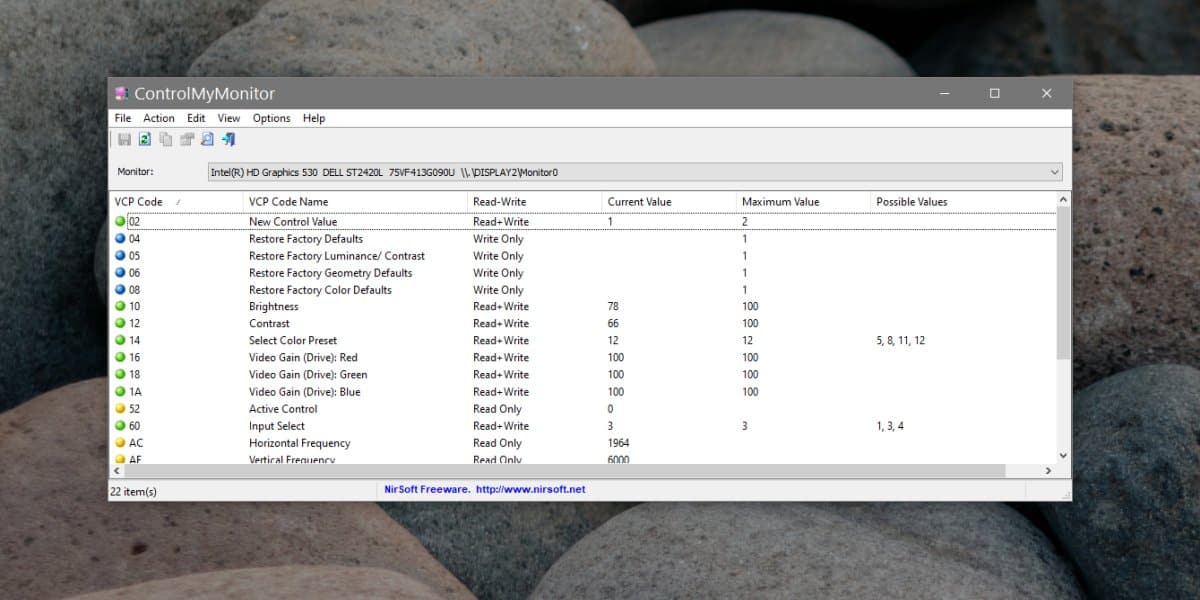Screen dimensions: 1200x600
Task: Click the Save icon in the toolbar
Action: 124,139
